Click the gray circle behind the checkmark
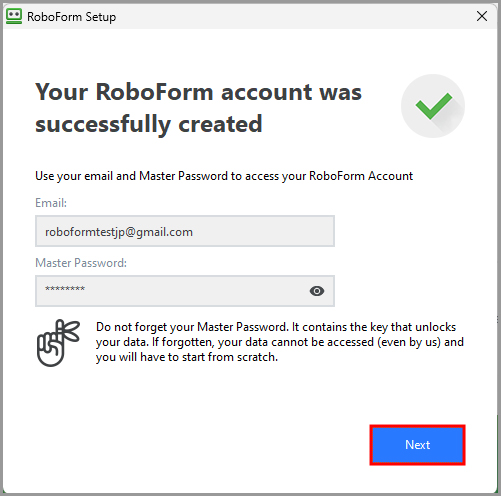501x496 pixels. (433, 106)
